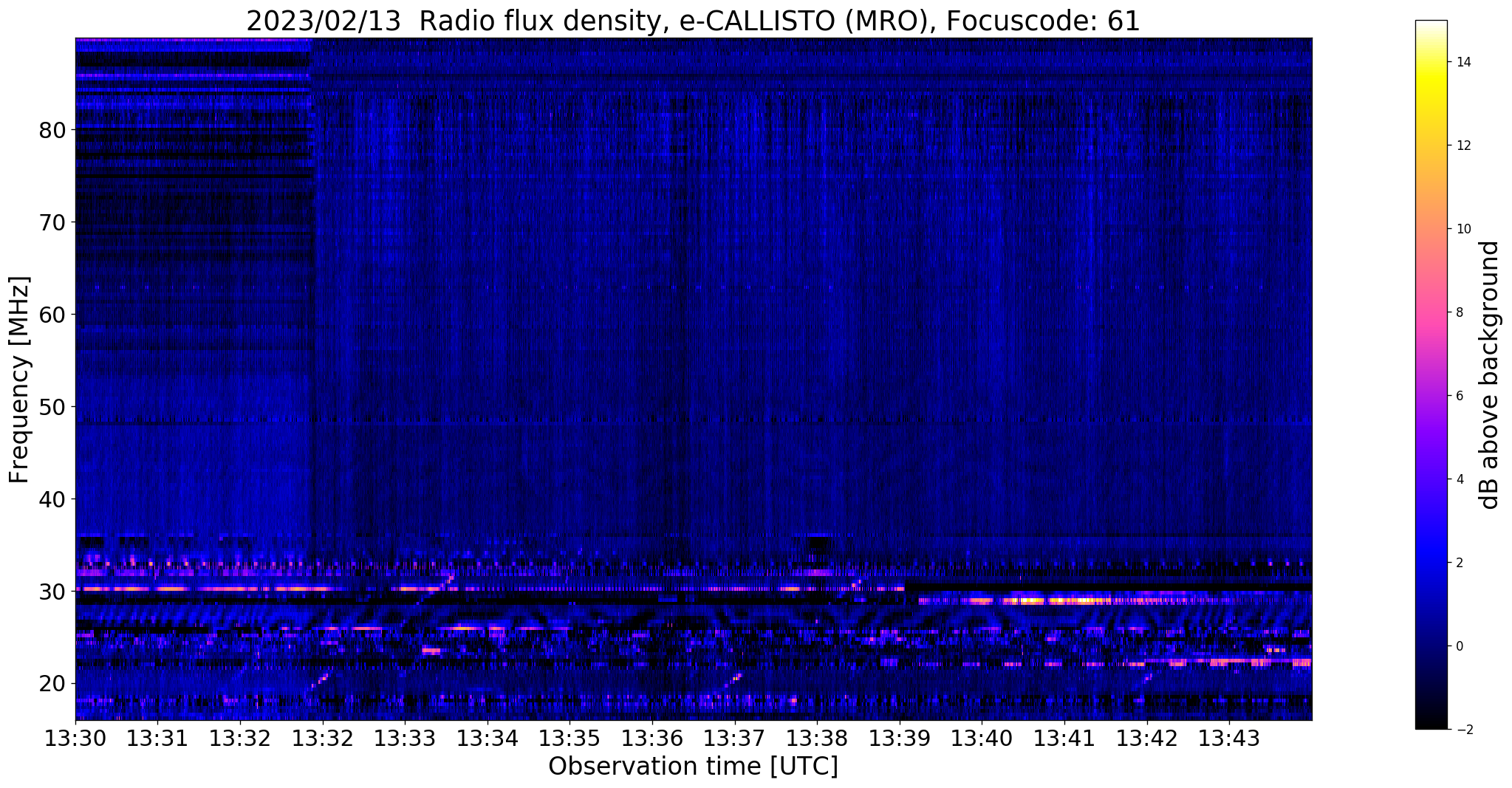Image resolution: width=1512 pixels, height=788 pixels.
Task: Click the 13:35 time tick label
Action: (x=569, y=738)
